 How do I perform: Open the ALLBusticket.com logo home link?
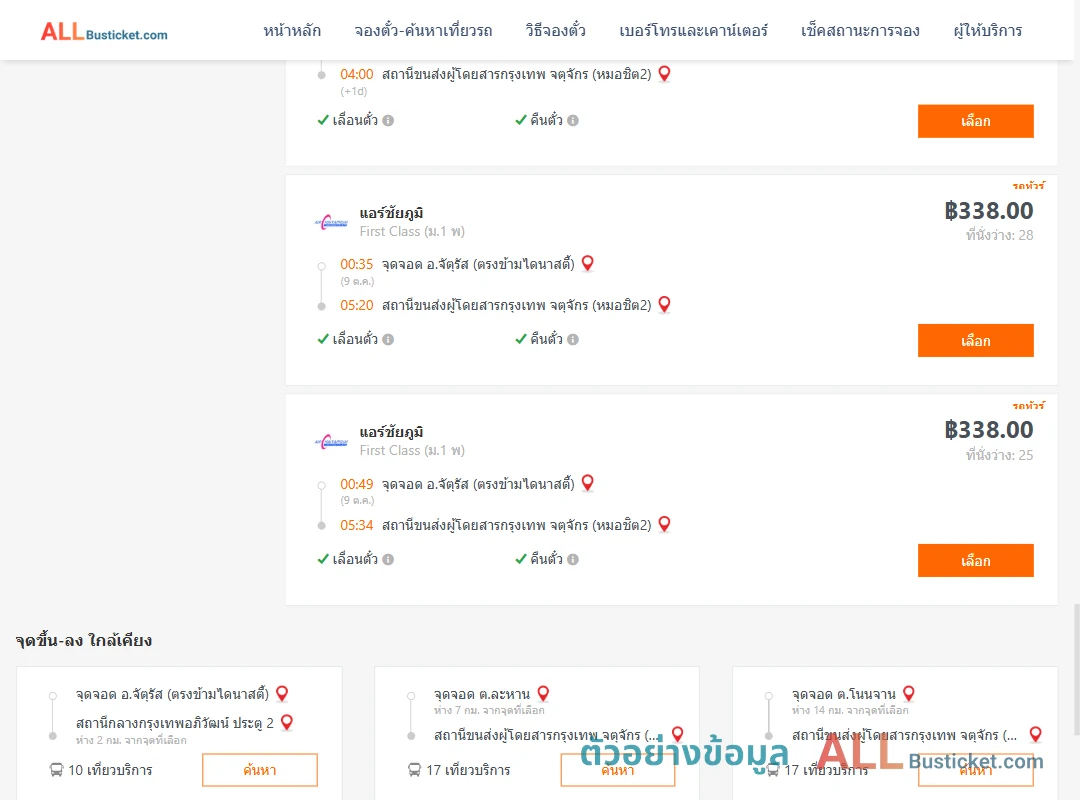[x=104, y=31]
